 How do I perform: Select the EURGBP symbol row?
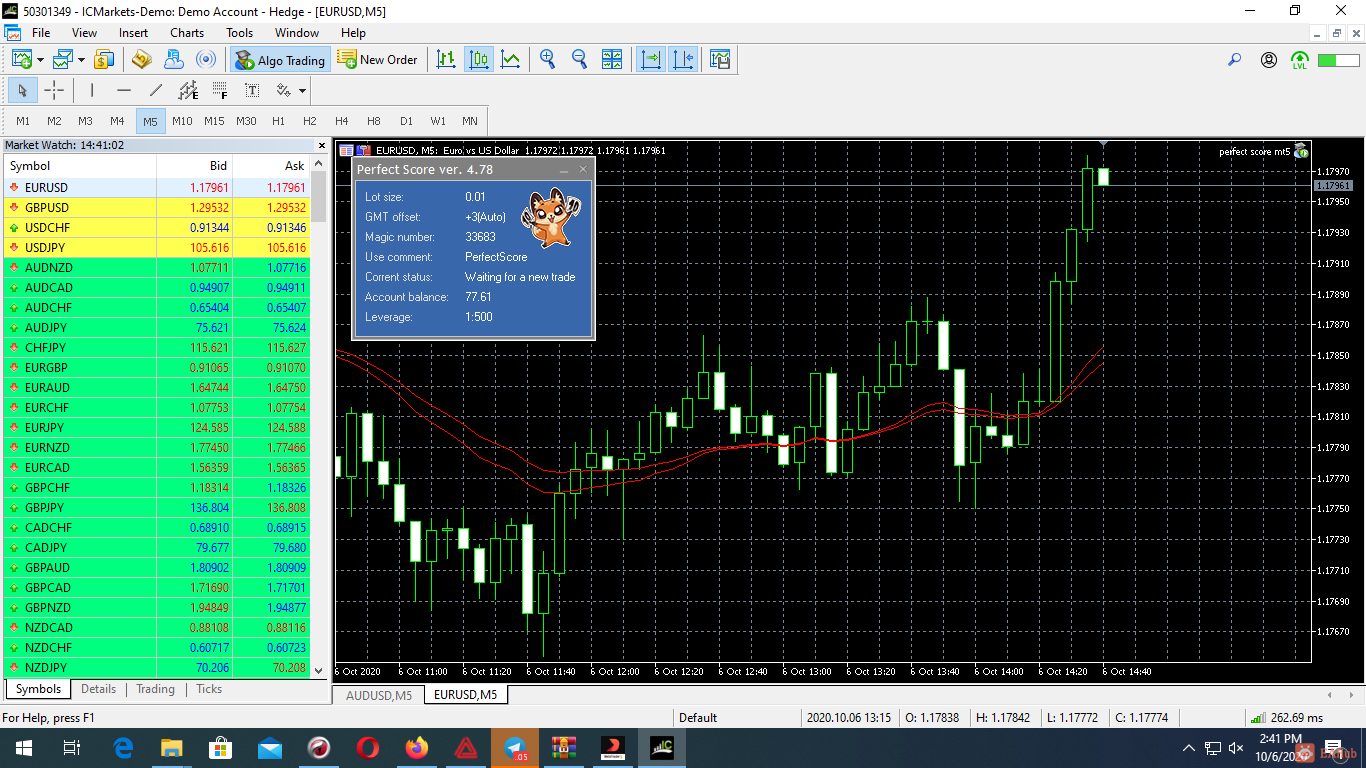pos(157,368)
